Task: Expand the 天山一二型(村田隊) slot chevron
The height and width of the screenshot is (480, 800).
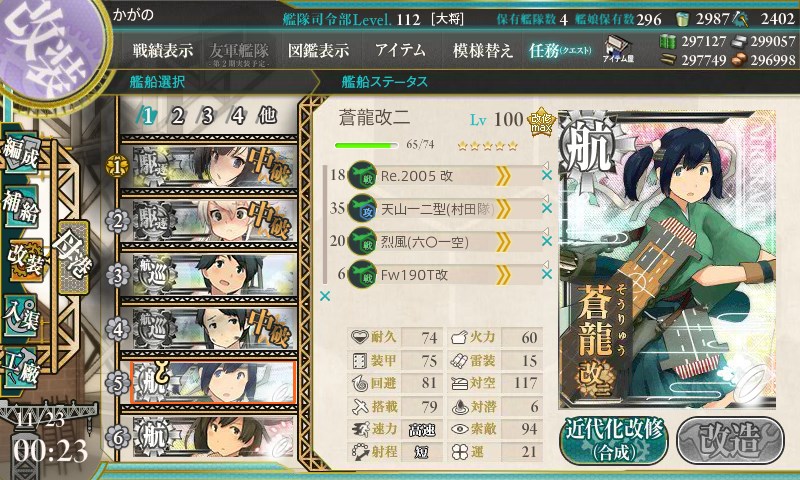Action: (x=503, y=209)
